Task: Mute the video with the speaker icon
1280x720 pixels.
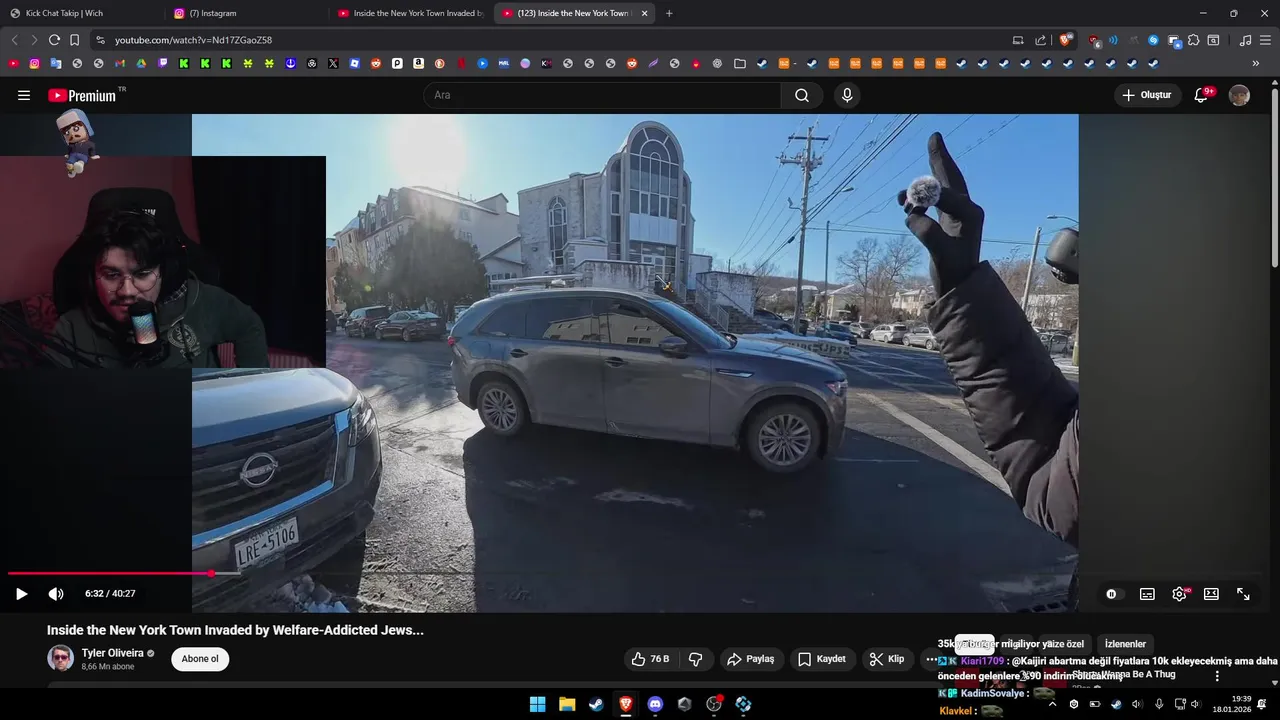Action: [56, 594]
